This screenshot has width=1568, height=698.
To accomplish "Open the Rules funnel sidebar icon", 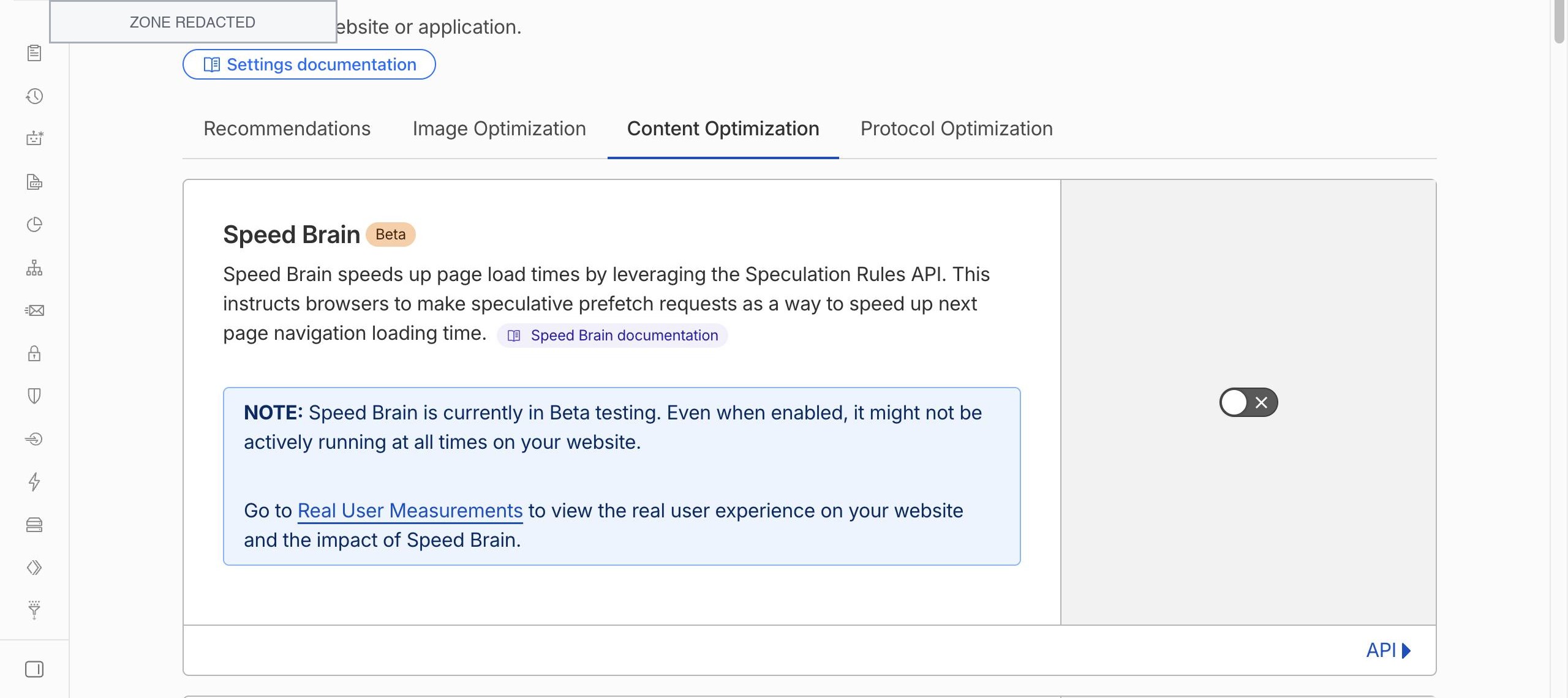I will tap(34, 610).
